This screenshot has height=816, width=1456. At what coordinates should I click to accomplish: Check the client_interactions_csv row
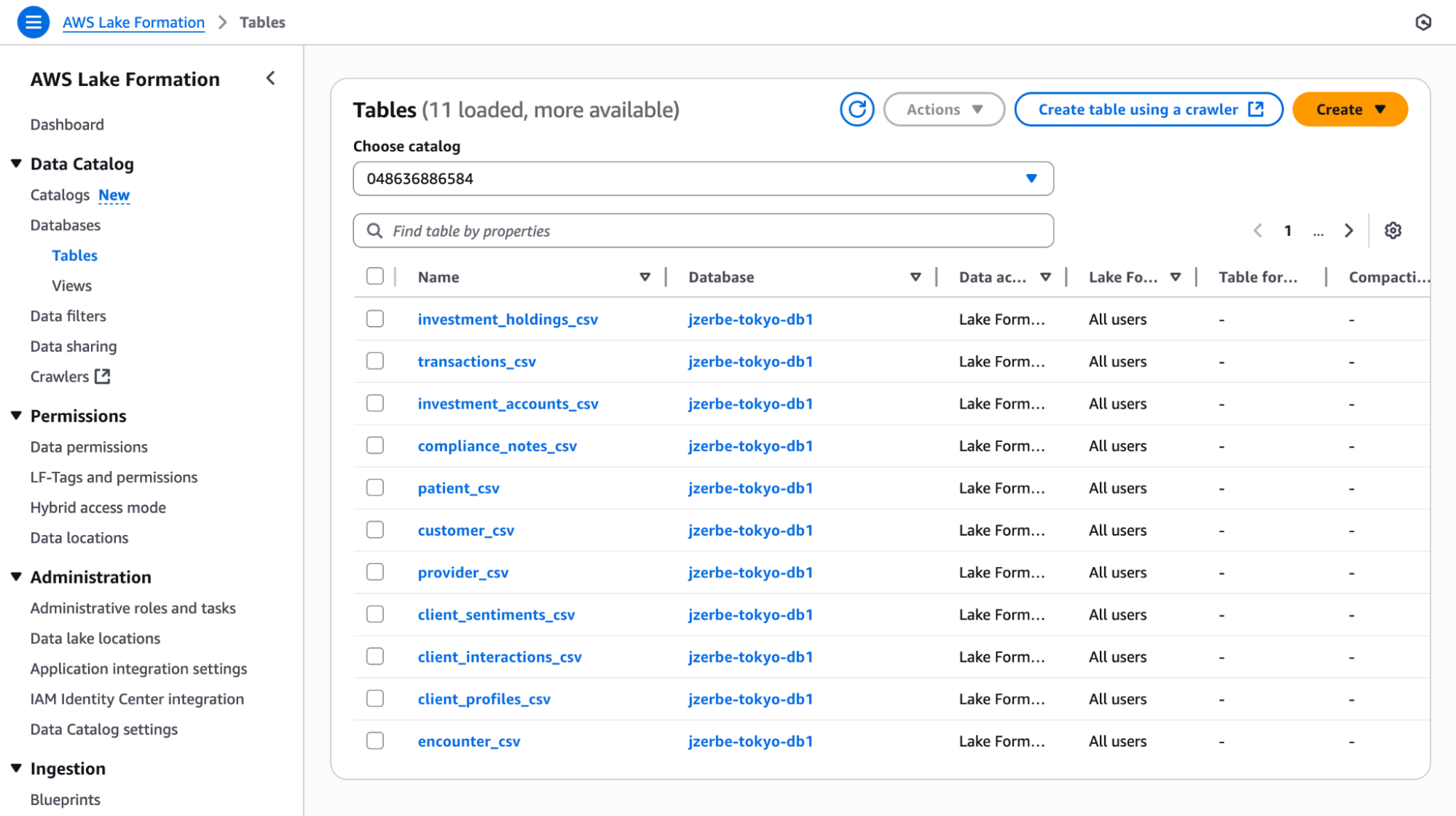click(375, 657)
